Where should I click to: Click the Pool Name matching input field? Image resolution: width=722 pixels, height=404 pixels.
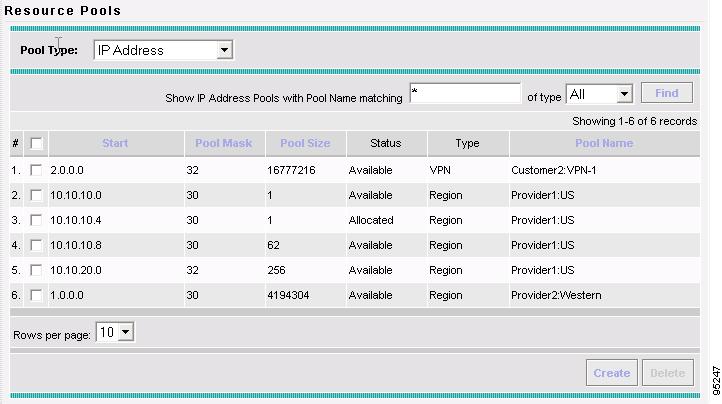pos(465,93)
